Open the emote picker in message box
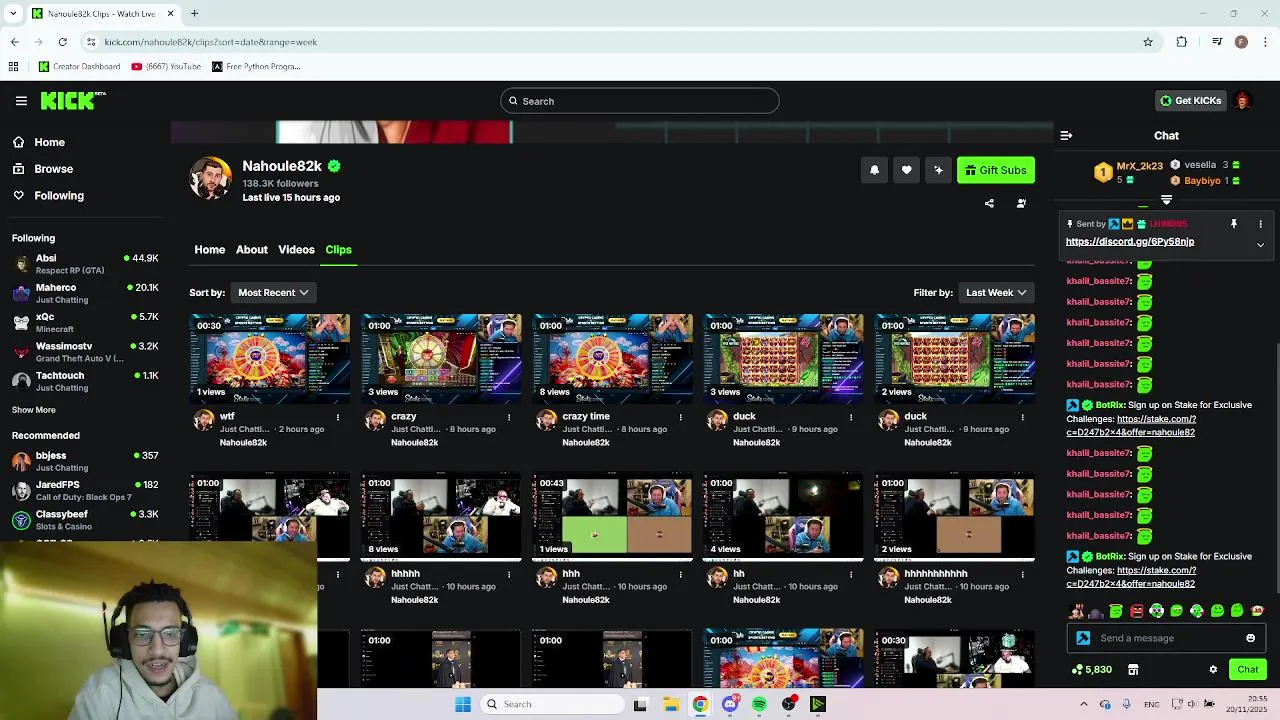Image resolution: width=1280 pixels, height=720 pixels. click(1250, 638)
